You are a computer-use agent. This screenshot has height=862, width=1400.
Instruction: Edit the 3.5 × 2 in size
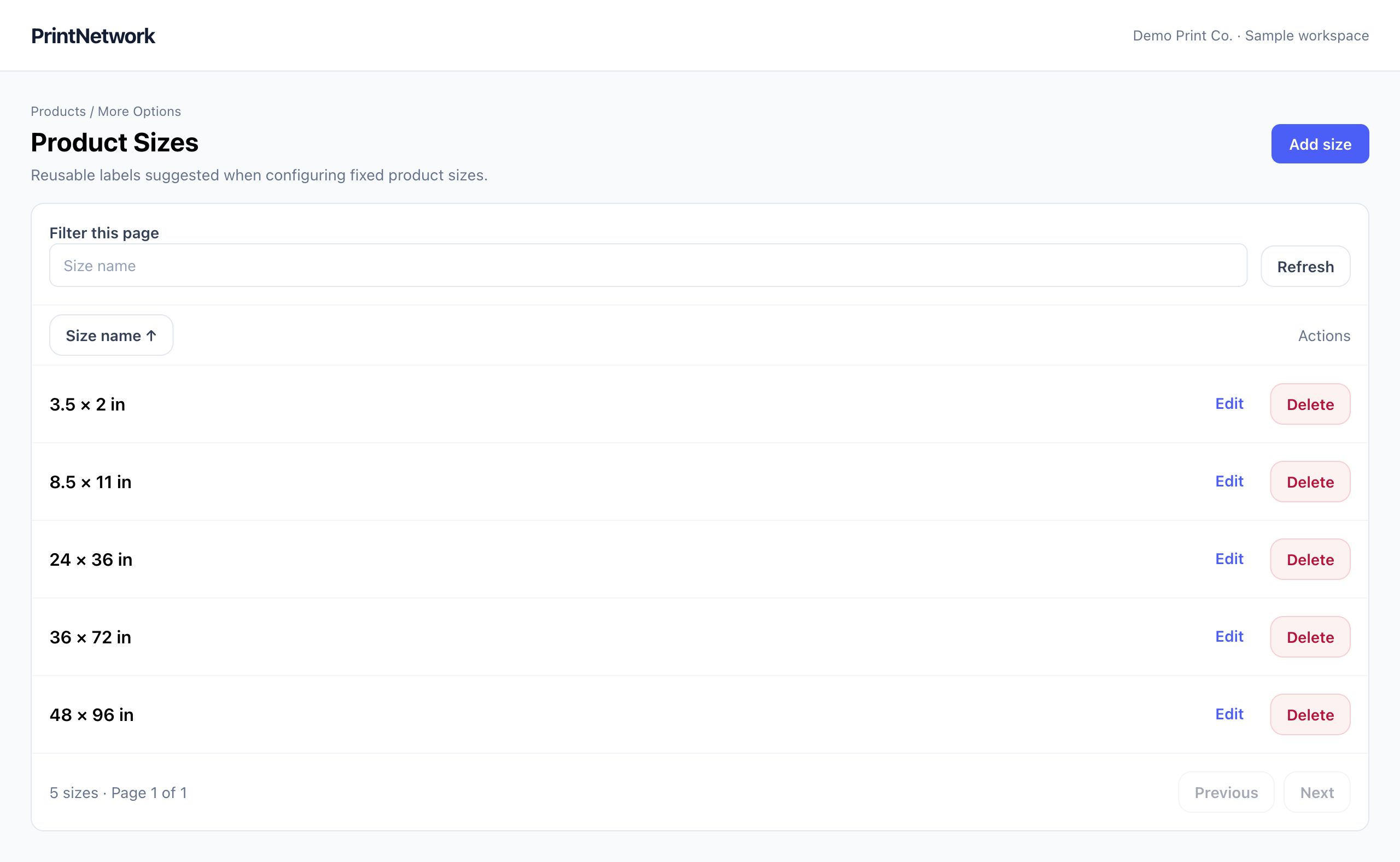(1229, 403)
